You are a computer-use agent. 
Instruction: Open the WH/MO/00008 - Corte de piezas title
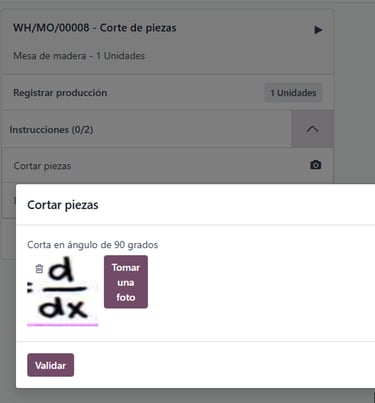point(95,28)
